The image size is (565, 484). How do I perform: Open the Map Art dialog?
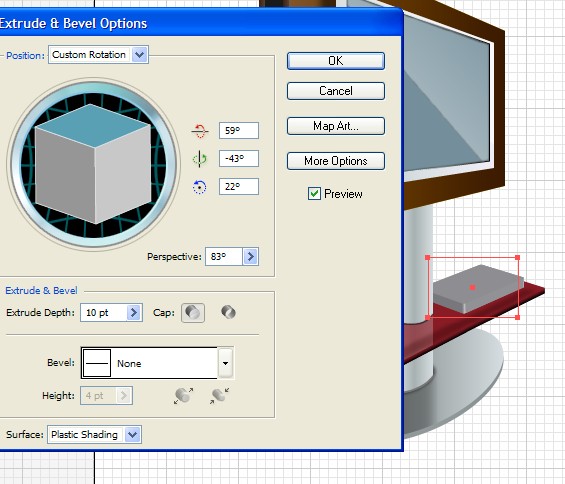(x=336, y=126)
